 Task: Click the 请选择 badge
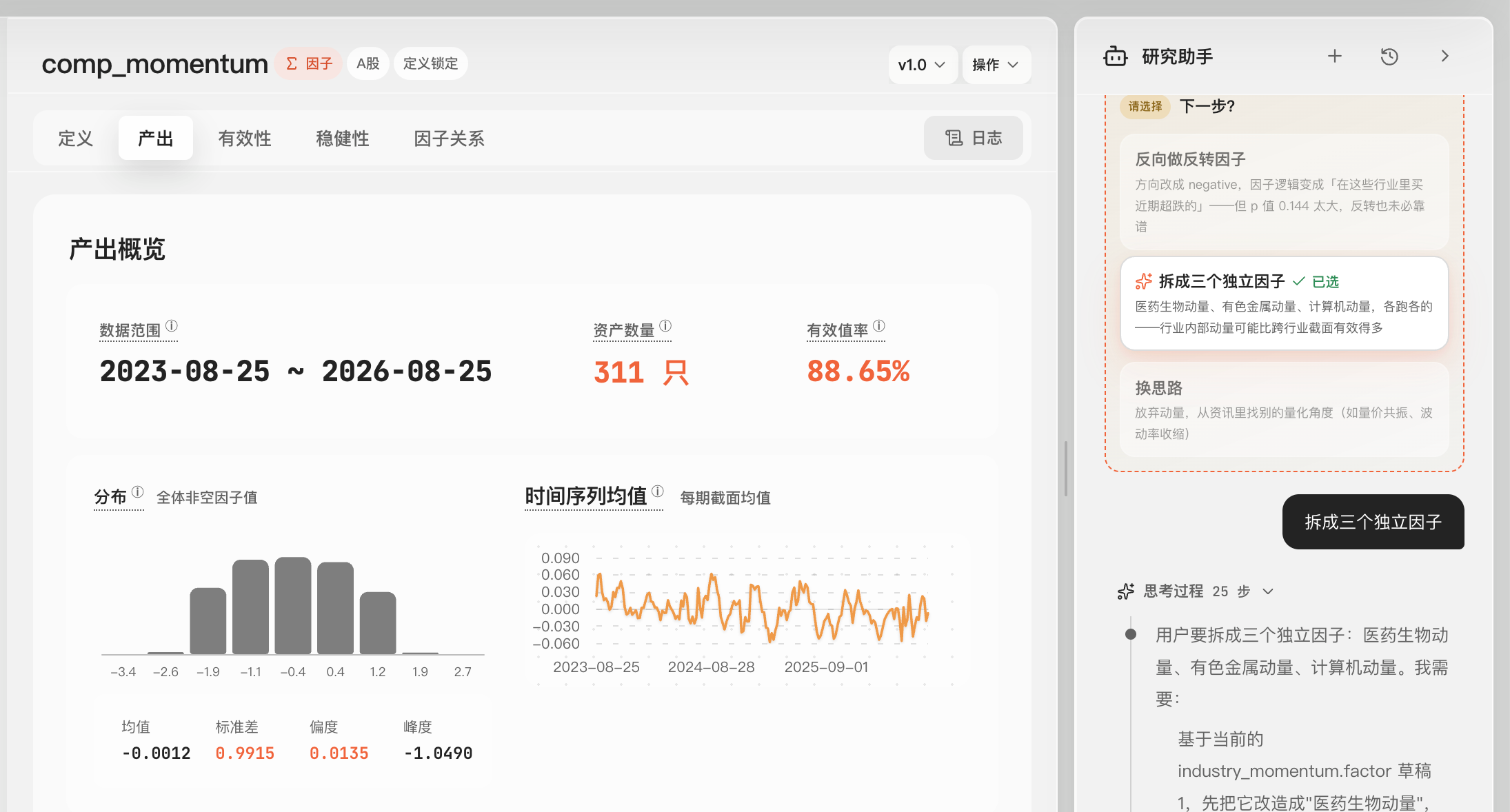(1145, 106)
